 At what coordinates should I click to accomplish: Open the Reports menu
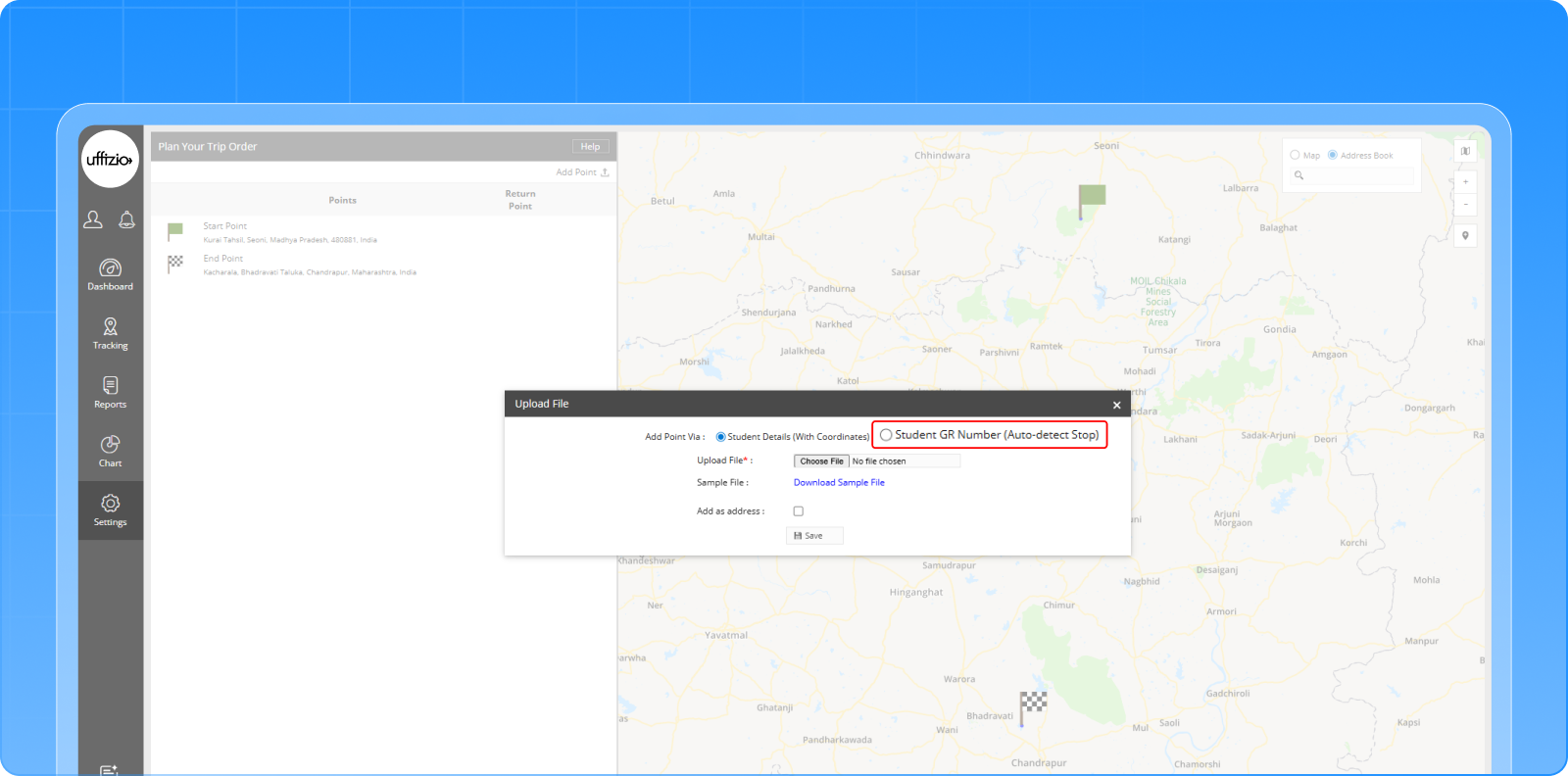[x=110, y=392]
